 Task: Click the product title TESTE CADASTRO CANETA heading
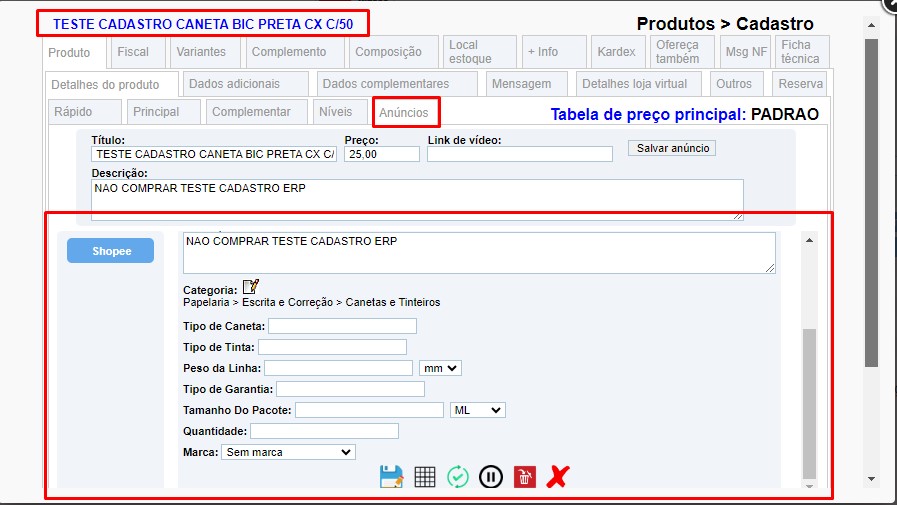click(203, 24)
